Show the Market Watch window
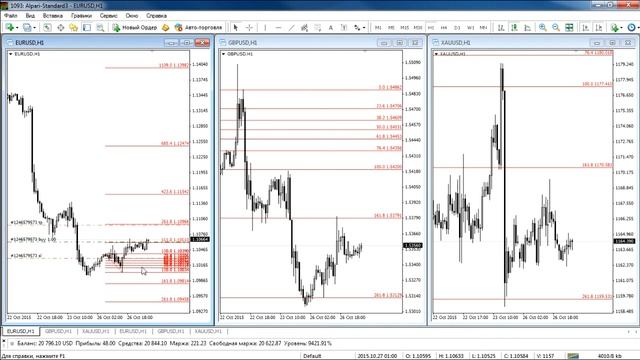Screen dimensions: 640x360 [47, 27]
